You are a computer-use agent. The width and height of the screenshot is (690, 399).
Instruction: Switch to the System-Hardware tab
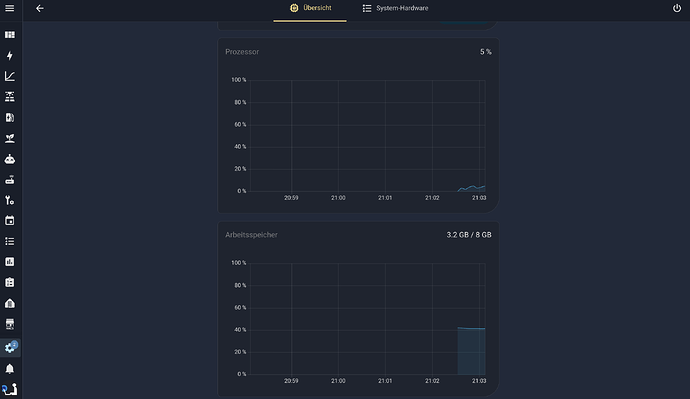tap(395, 8)
